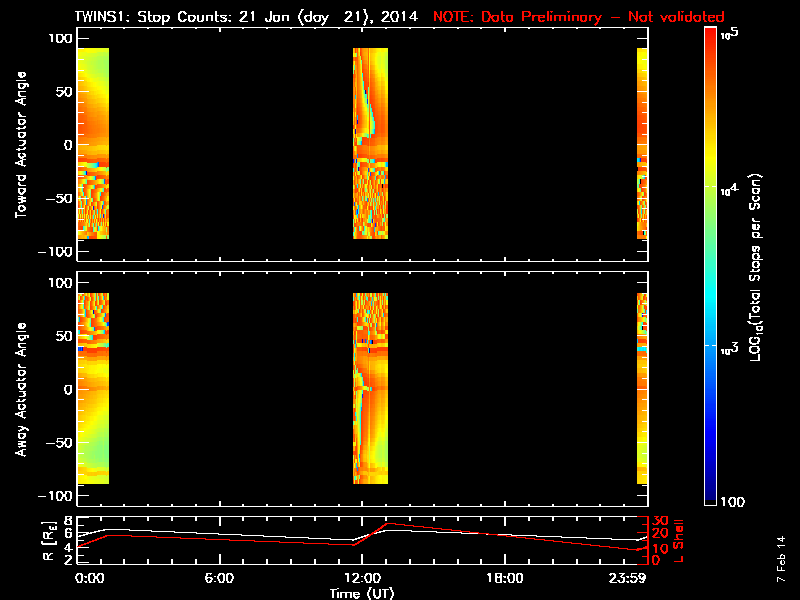
Task: Click the 6:00 time tick label
Action: point(218,578)
